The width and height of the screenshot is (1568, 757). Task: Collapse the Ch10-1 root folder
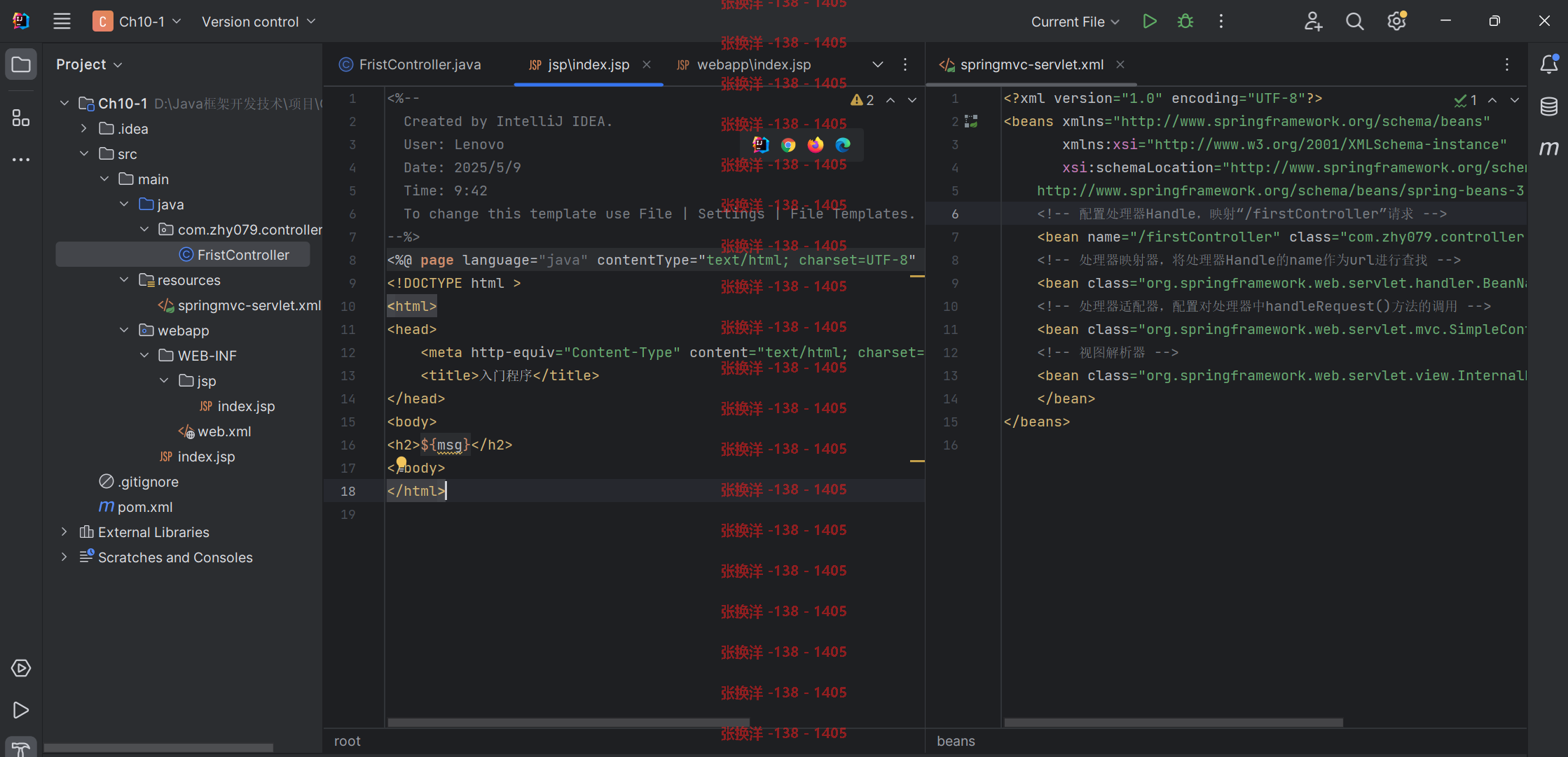64,104
